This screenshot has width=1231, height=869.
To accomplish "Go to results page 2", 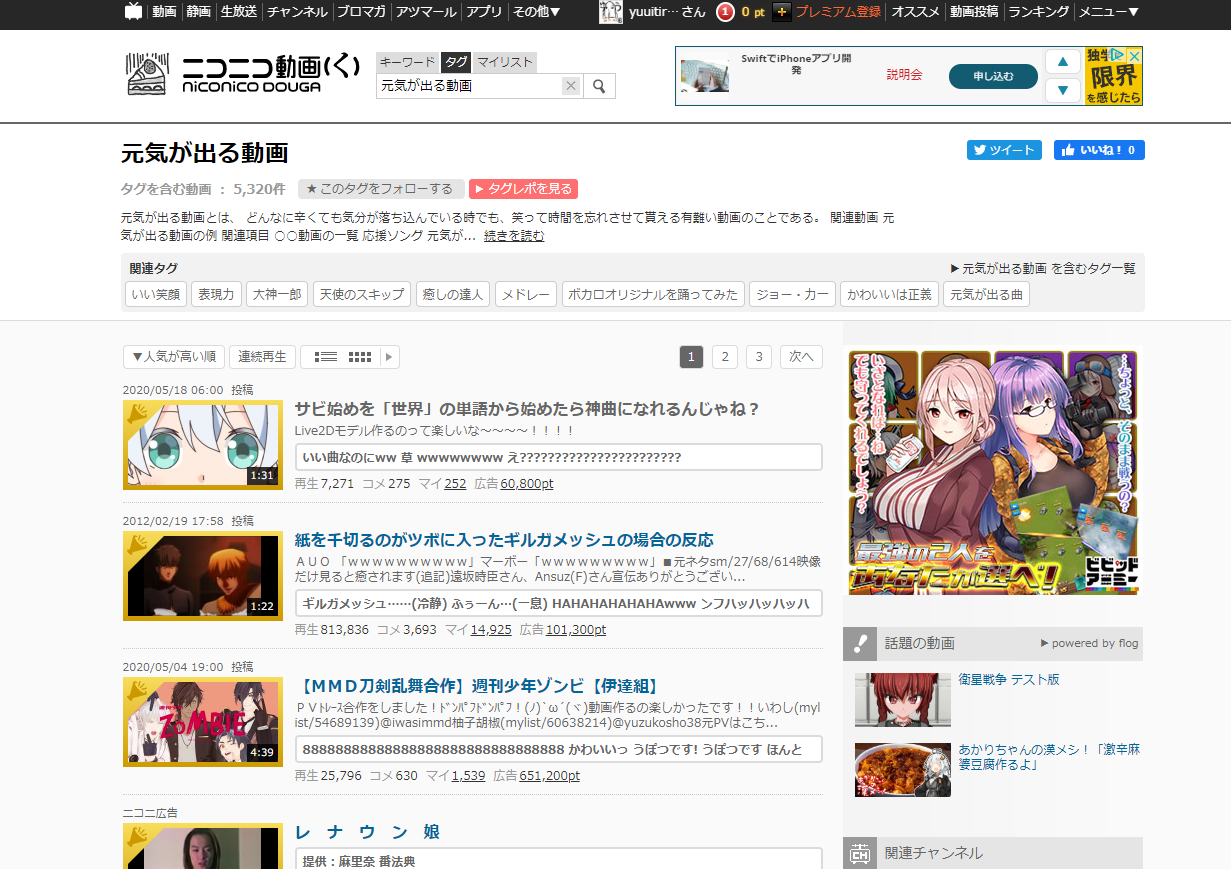I will [x=725, y=357].
